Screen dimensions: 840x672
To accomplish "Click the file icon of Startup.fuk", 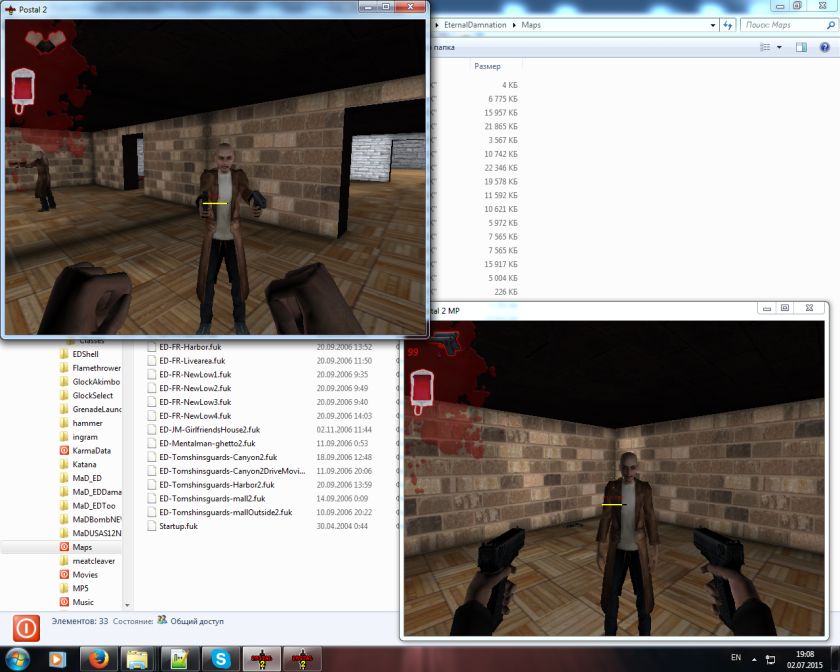I will tap(152, 526).
